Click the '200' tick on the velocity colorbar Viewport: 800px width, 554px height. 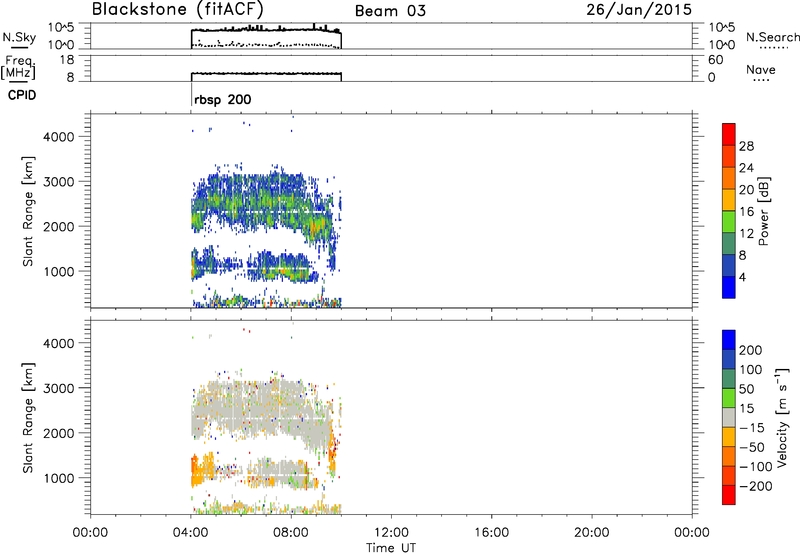click(751, 350)
